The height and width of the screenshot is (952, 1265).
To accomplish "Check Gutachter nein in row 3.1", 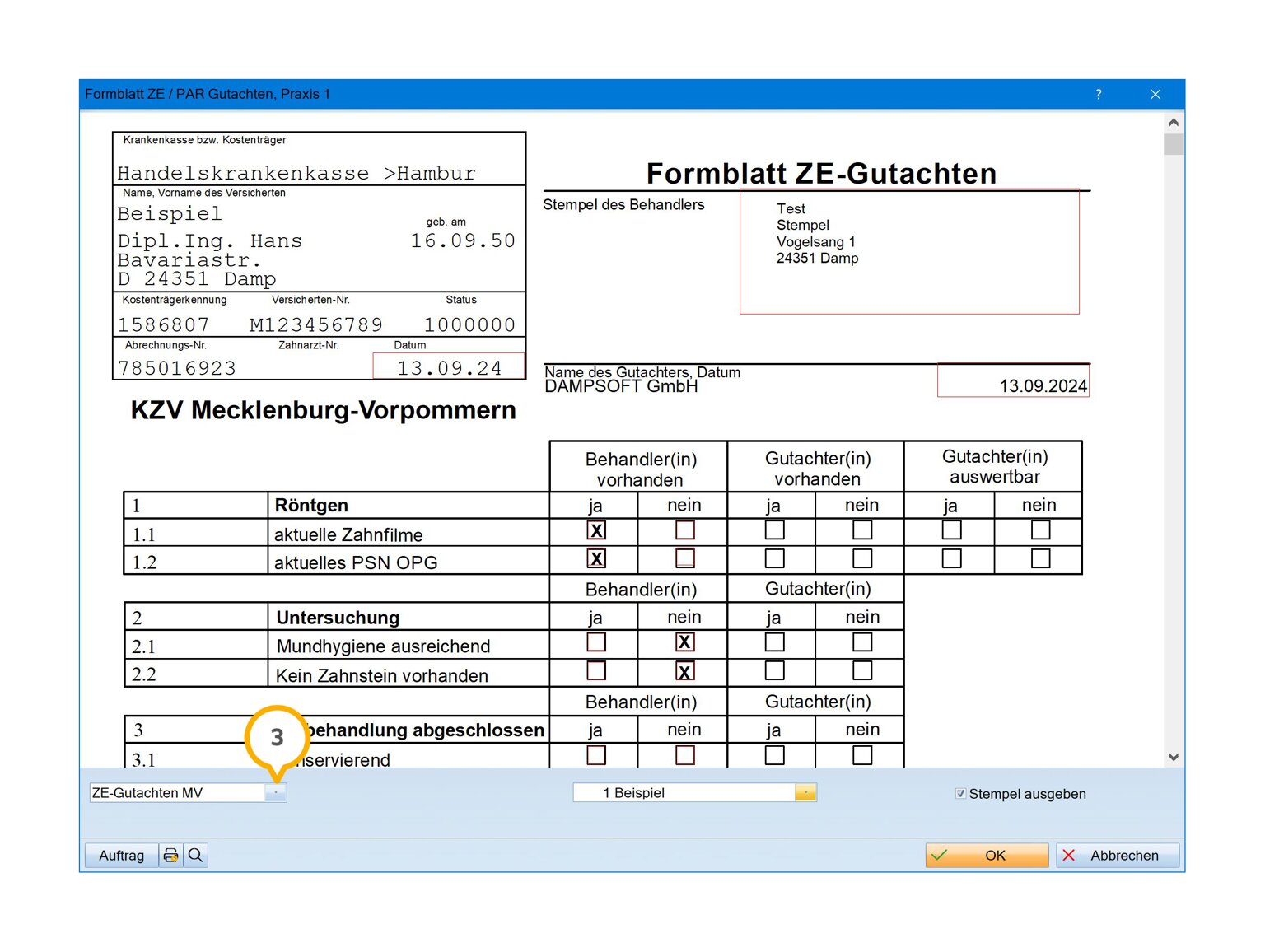I will pos(862,755).
